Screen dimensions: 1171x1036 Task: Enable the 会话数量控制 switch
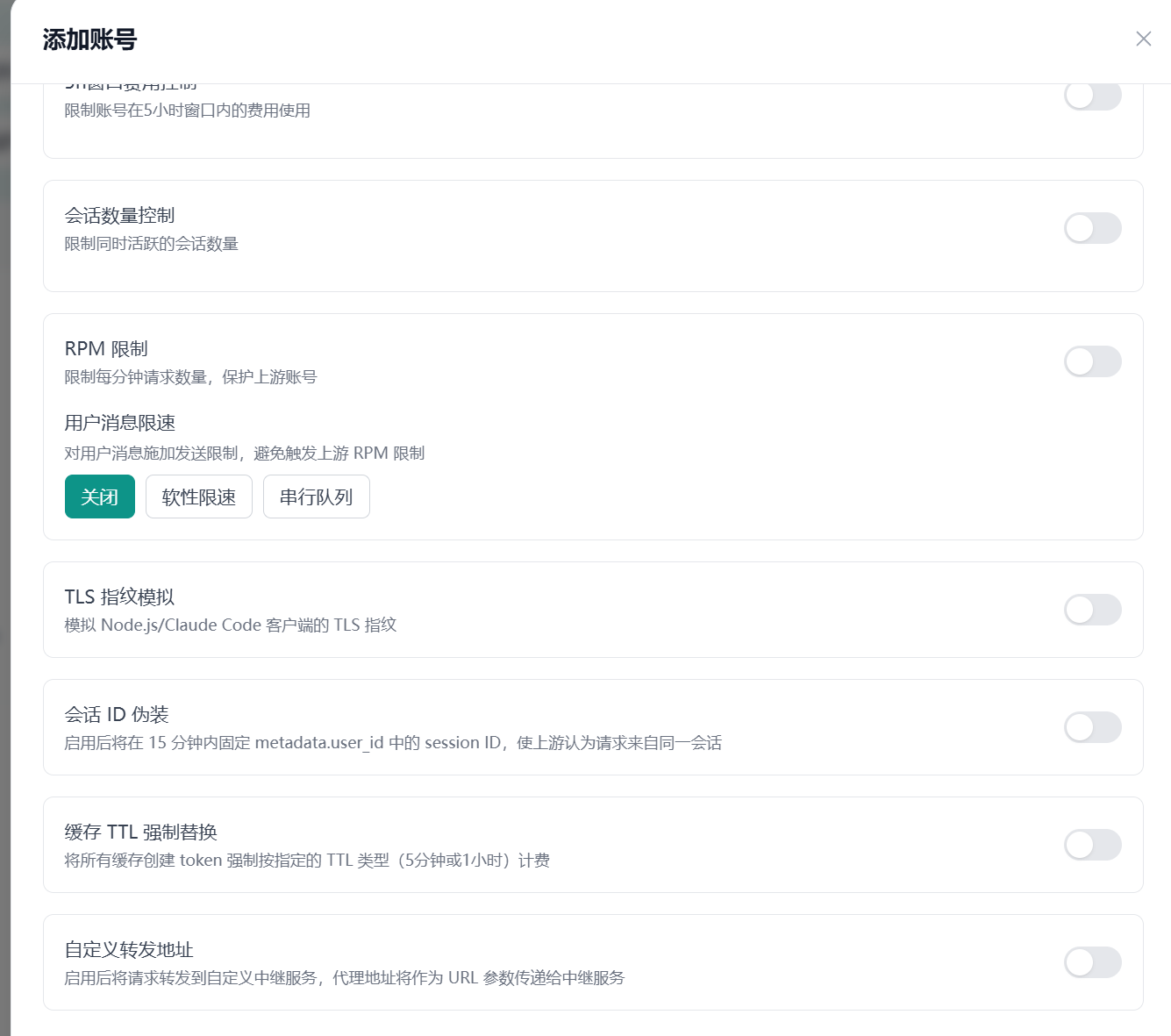pyautogui.click(x=1092, y=228)
